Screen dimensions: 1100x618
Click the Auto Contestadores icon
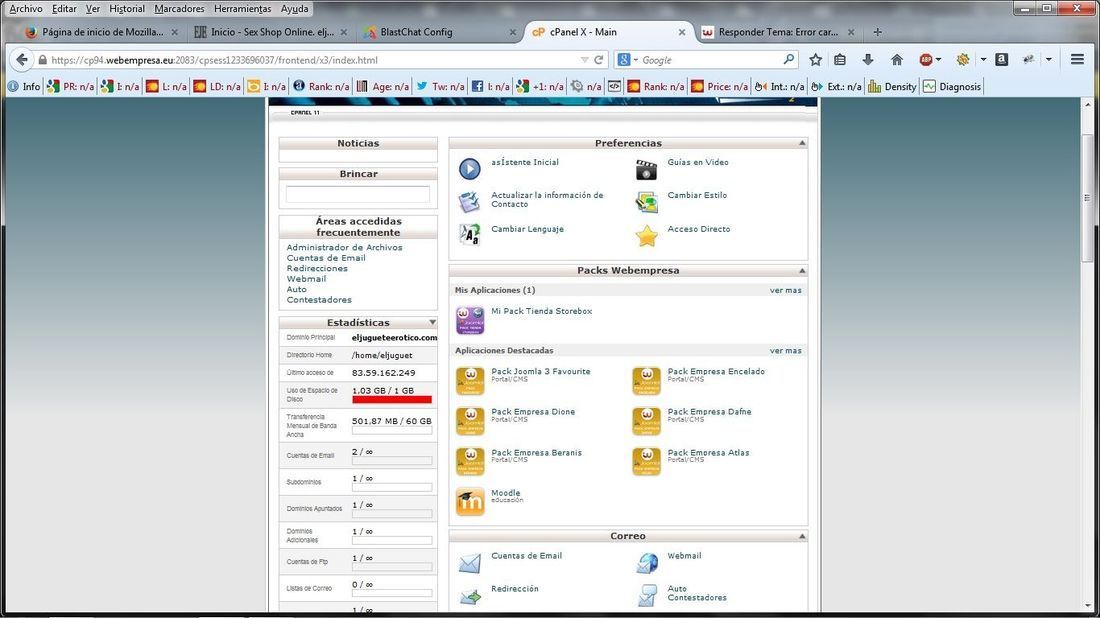(647, 596)
